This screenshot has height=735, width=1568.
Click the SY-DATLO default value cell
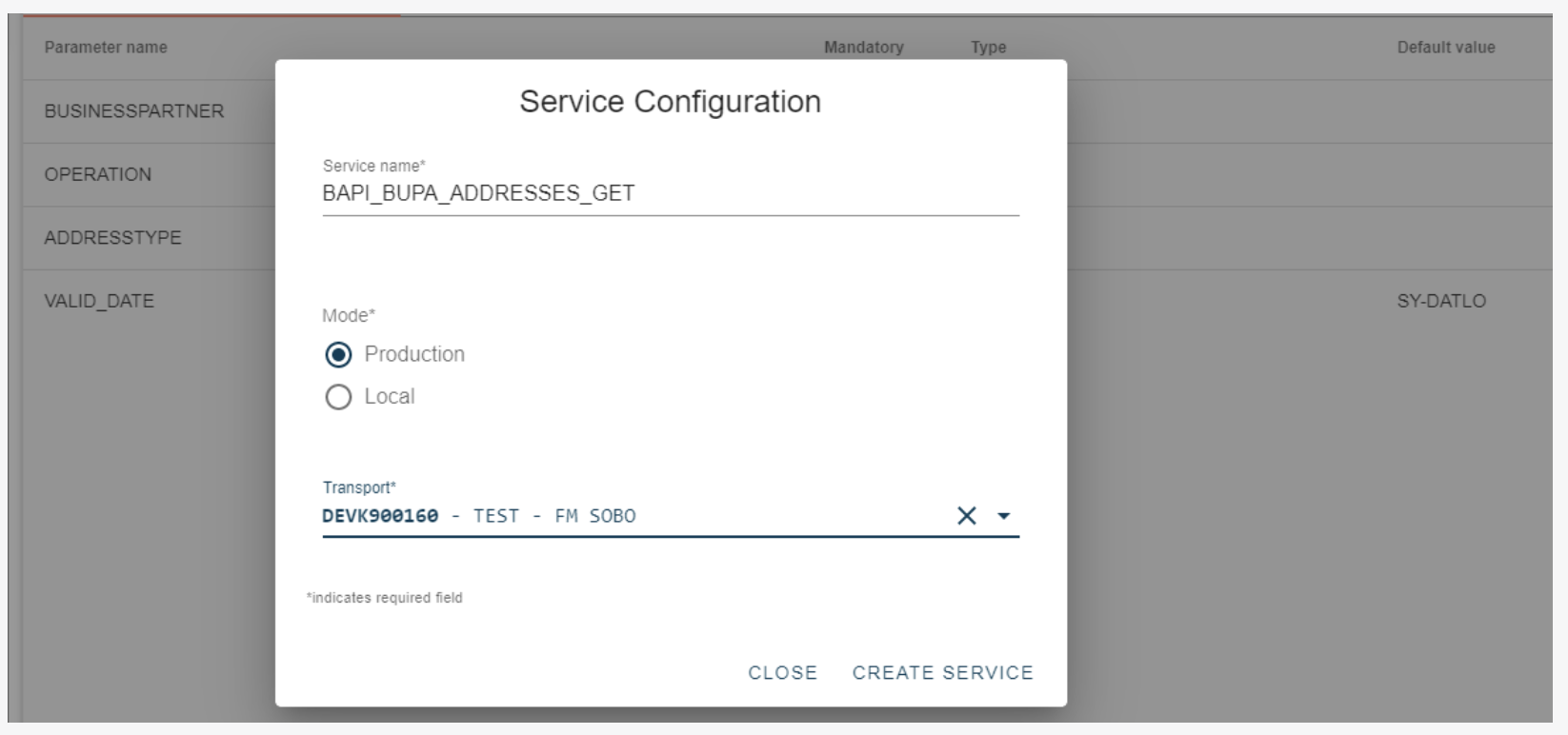tap(1440, 302)
